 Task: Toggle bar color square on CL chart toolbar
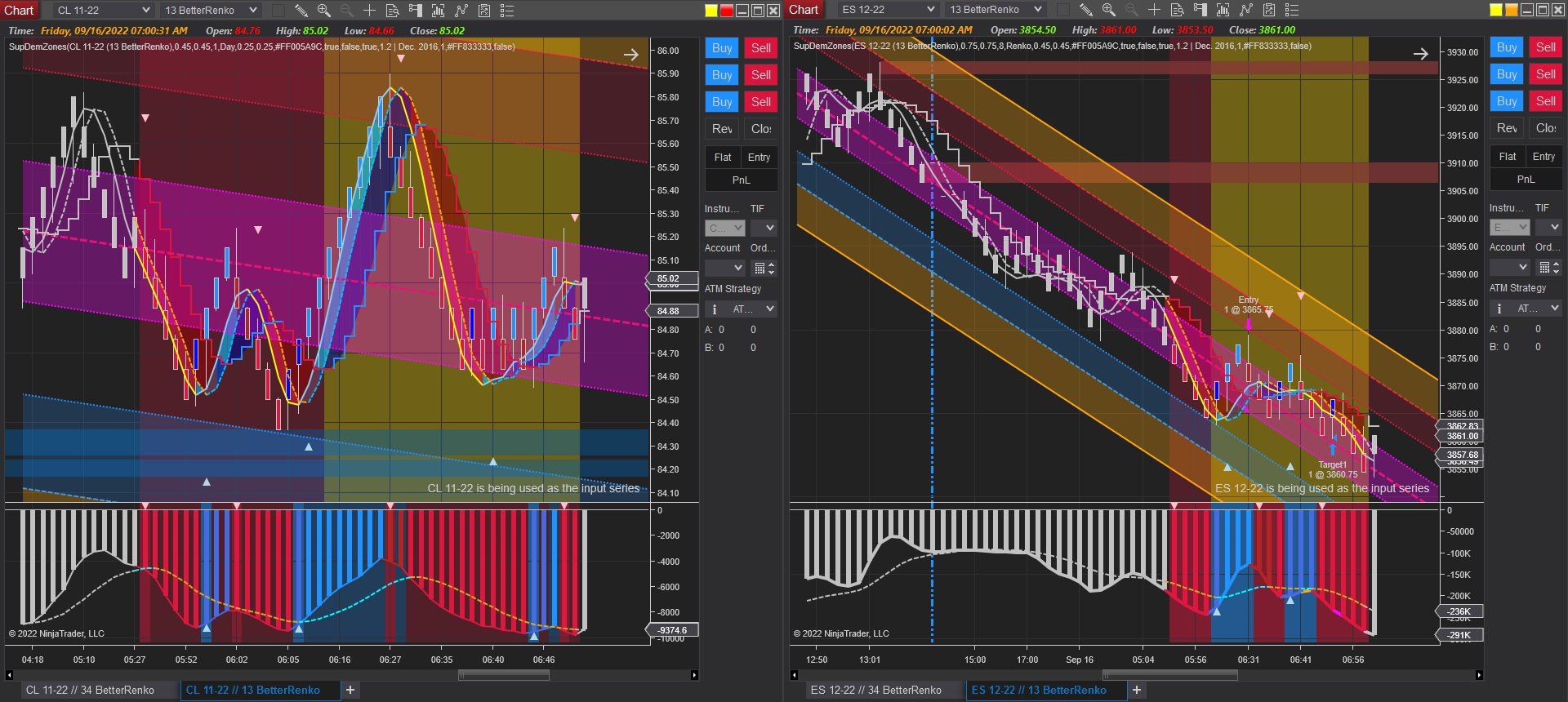278,11
